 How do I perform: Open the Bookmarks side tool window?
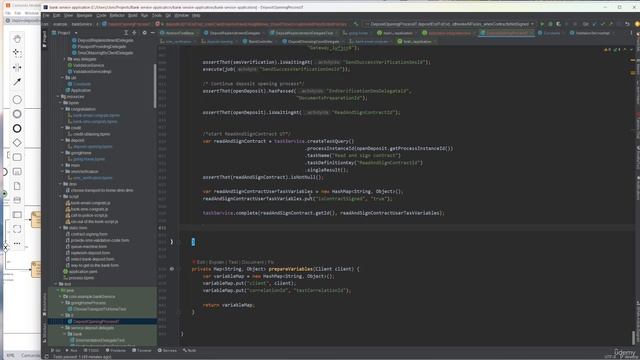pyautogui.click(x=44, y=304)
